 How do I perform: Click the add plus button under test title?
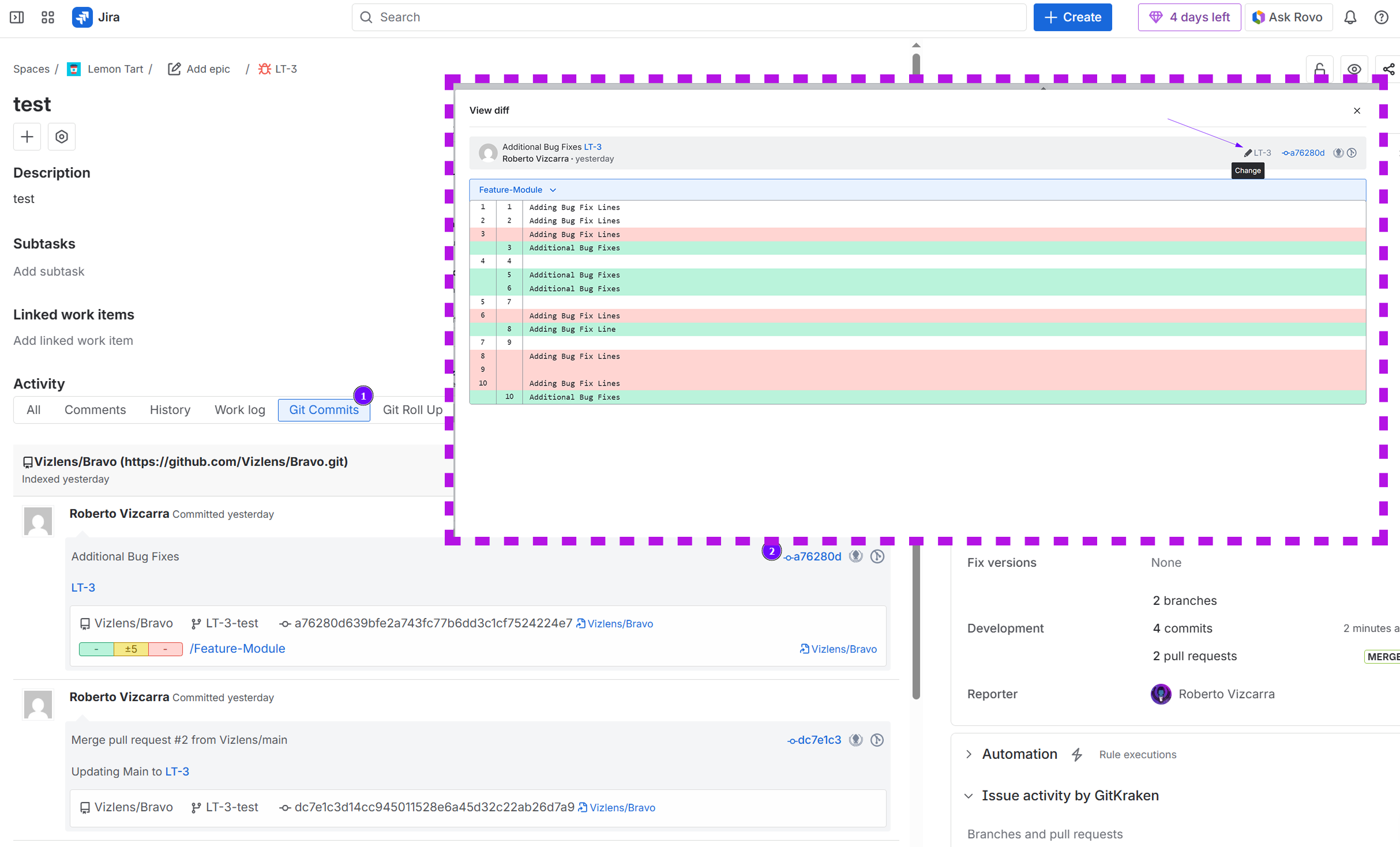[27, 137]
